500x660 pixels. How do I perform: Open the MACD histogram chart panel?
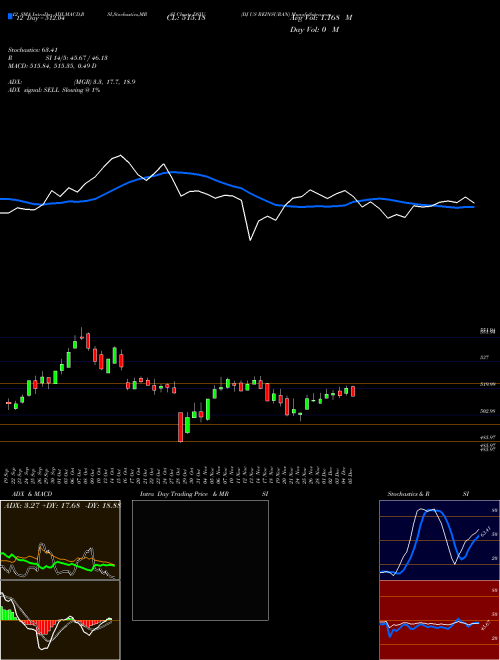60,620
